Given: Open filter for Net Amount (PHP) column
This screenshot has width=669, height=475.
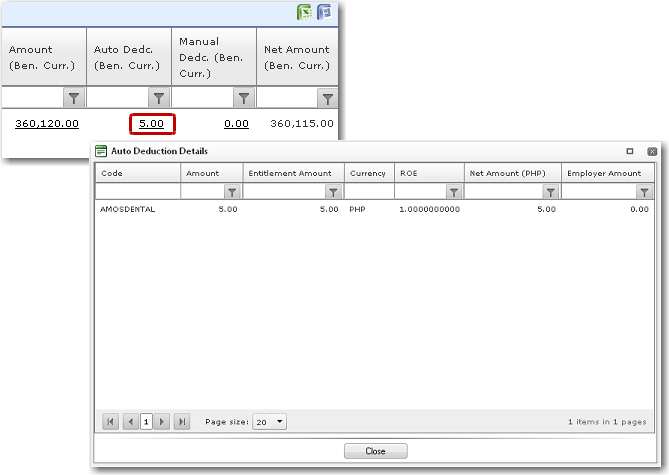Looking at the screenshot, I should click(x=550, y=192).
